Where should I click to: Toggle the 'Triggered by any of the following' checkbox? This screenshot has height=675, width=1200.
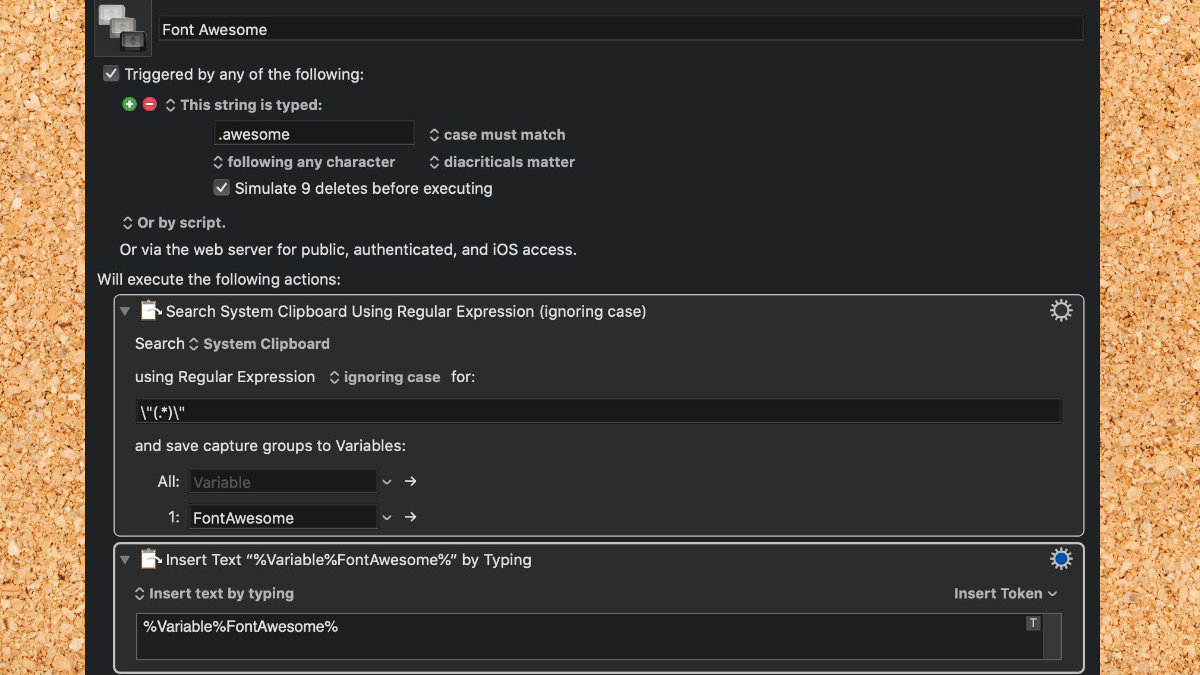tap(112, 74)
